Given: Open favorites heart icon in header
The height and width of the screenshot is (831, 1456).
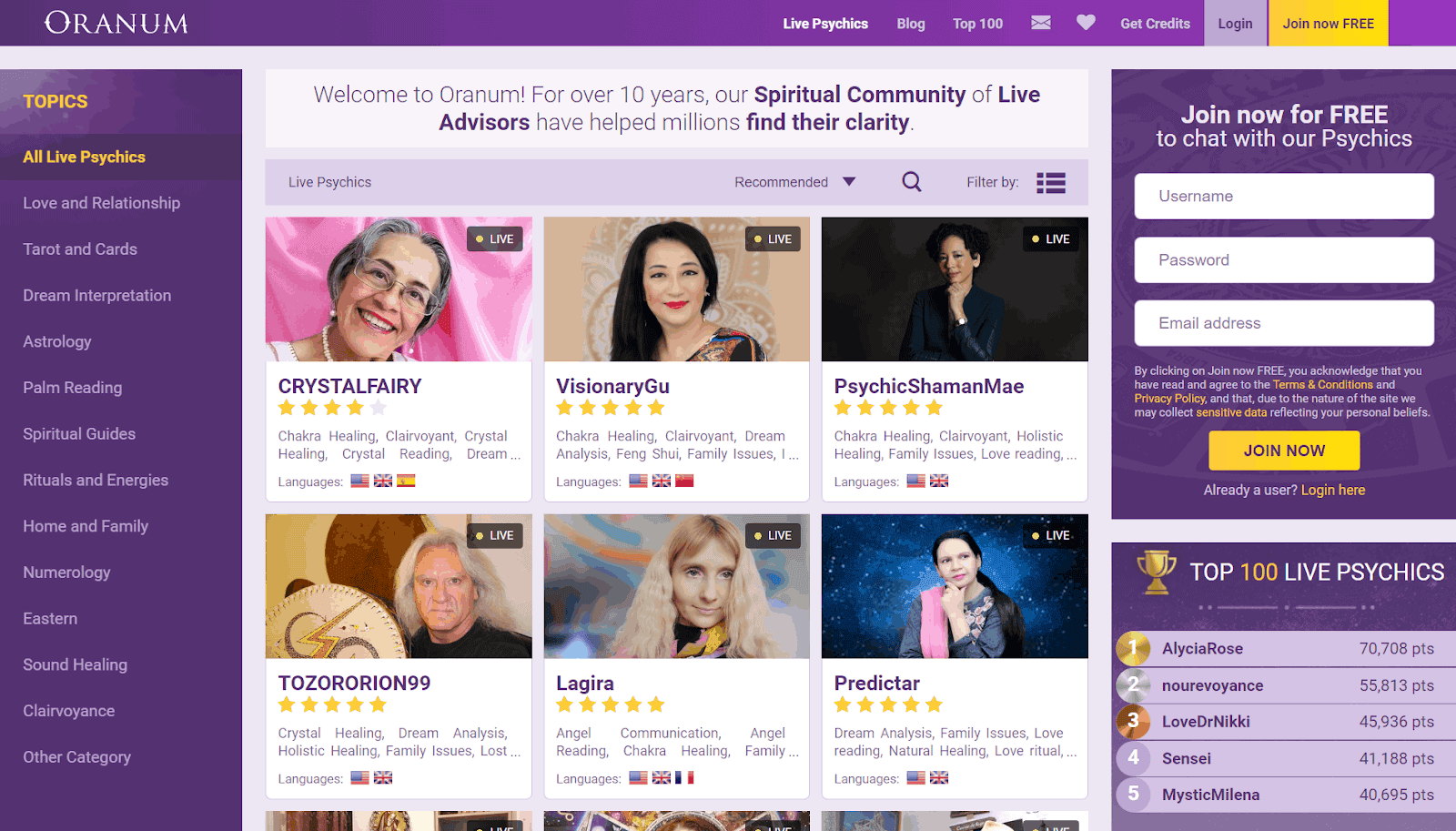Looking at the screenshot, I should click(x=1086, y=23).
